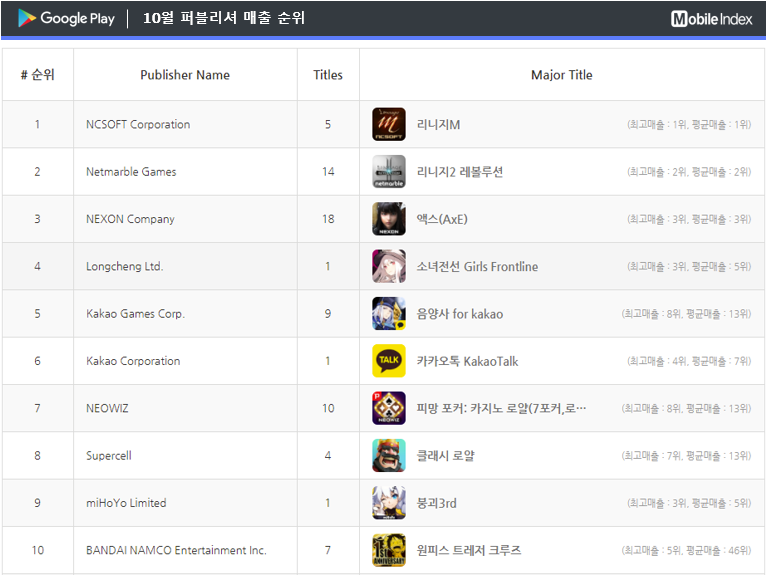Click the 소녀전선 Girls Frontline title text
Screen dimensions: 767x575
477,267
